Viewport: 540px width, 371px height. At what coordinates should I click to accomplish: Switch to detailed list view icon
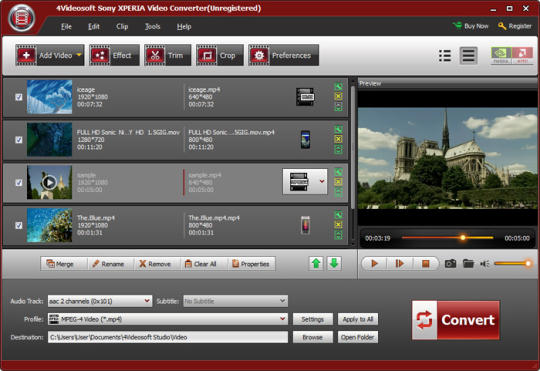pyautogui.click(x=468, y=55)
